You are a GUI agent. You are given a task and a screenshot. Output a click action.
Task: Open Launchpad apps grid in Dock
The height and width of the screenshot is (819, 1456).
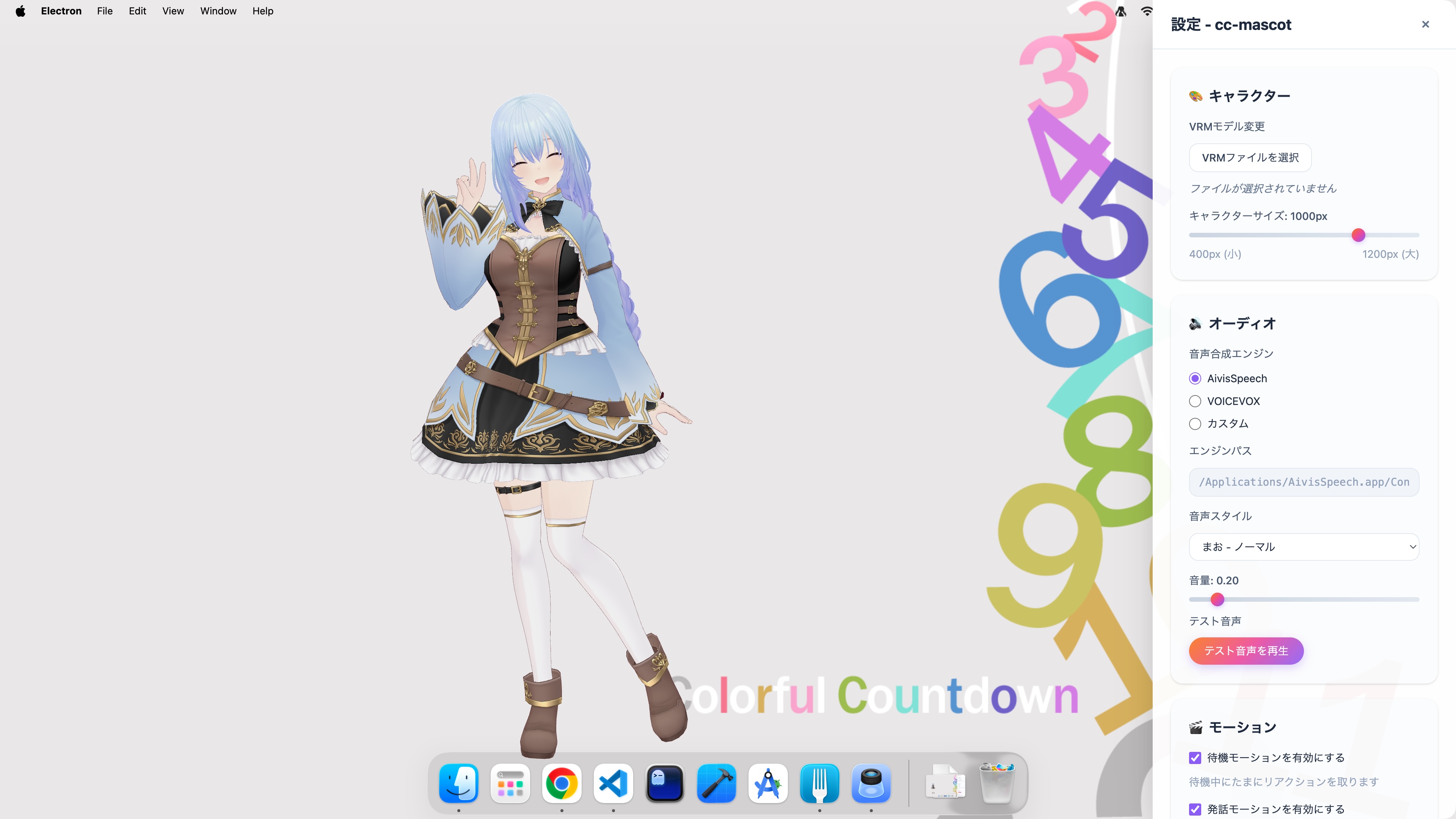(510, 783)
